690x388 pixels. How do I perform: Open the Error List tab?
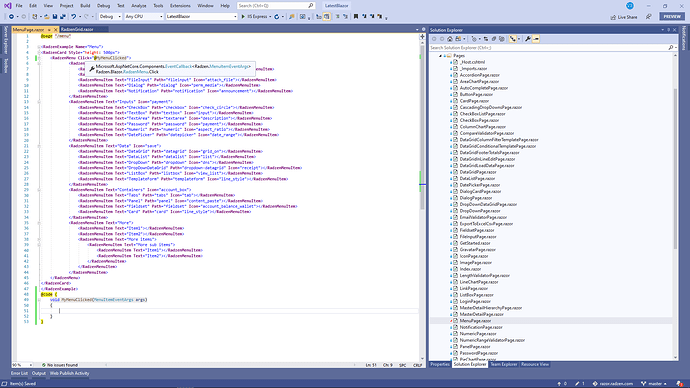[x=19, y=373]
